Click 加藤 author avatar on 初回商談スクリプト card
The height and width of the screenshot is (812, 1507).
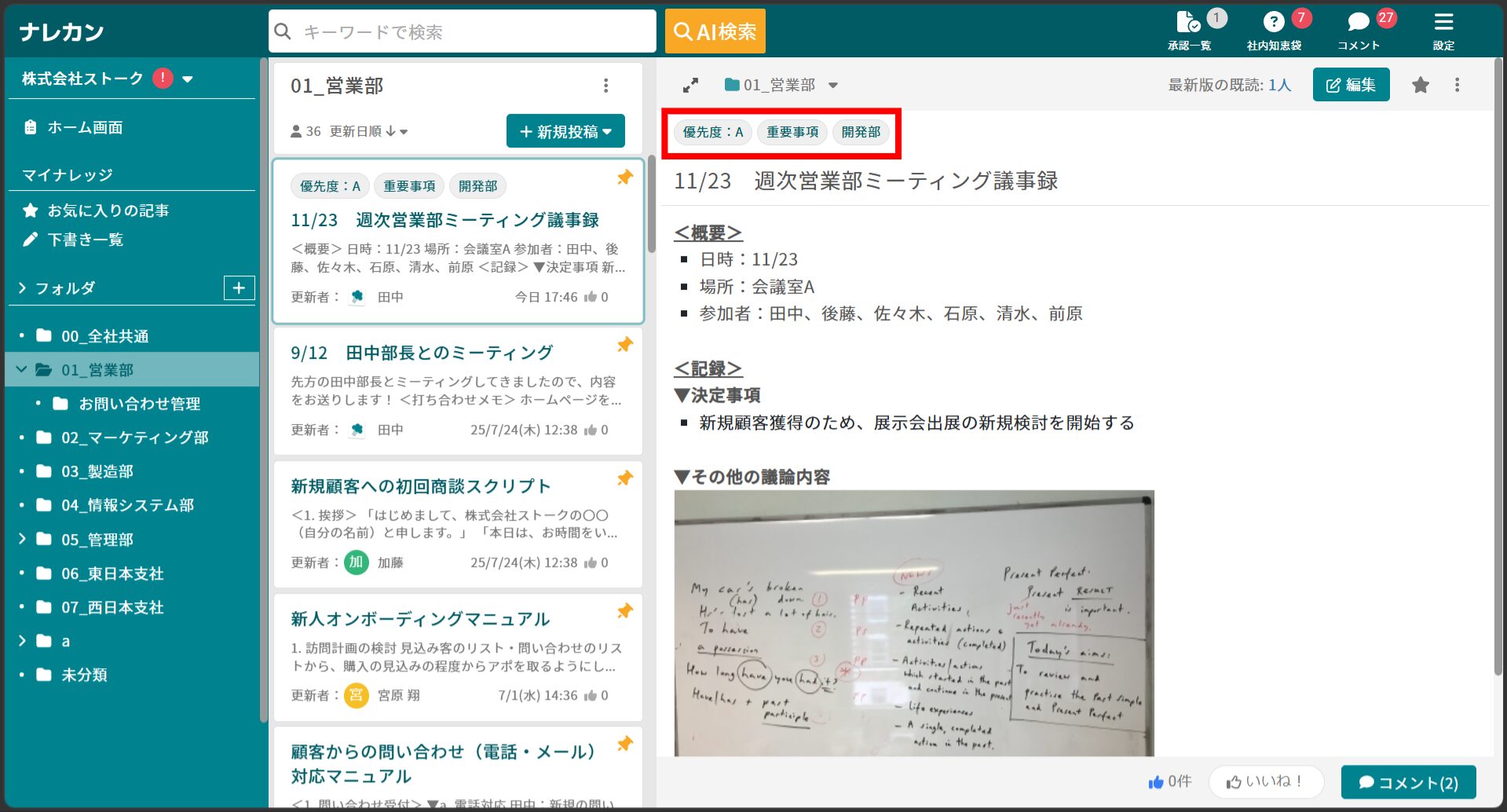357,563
